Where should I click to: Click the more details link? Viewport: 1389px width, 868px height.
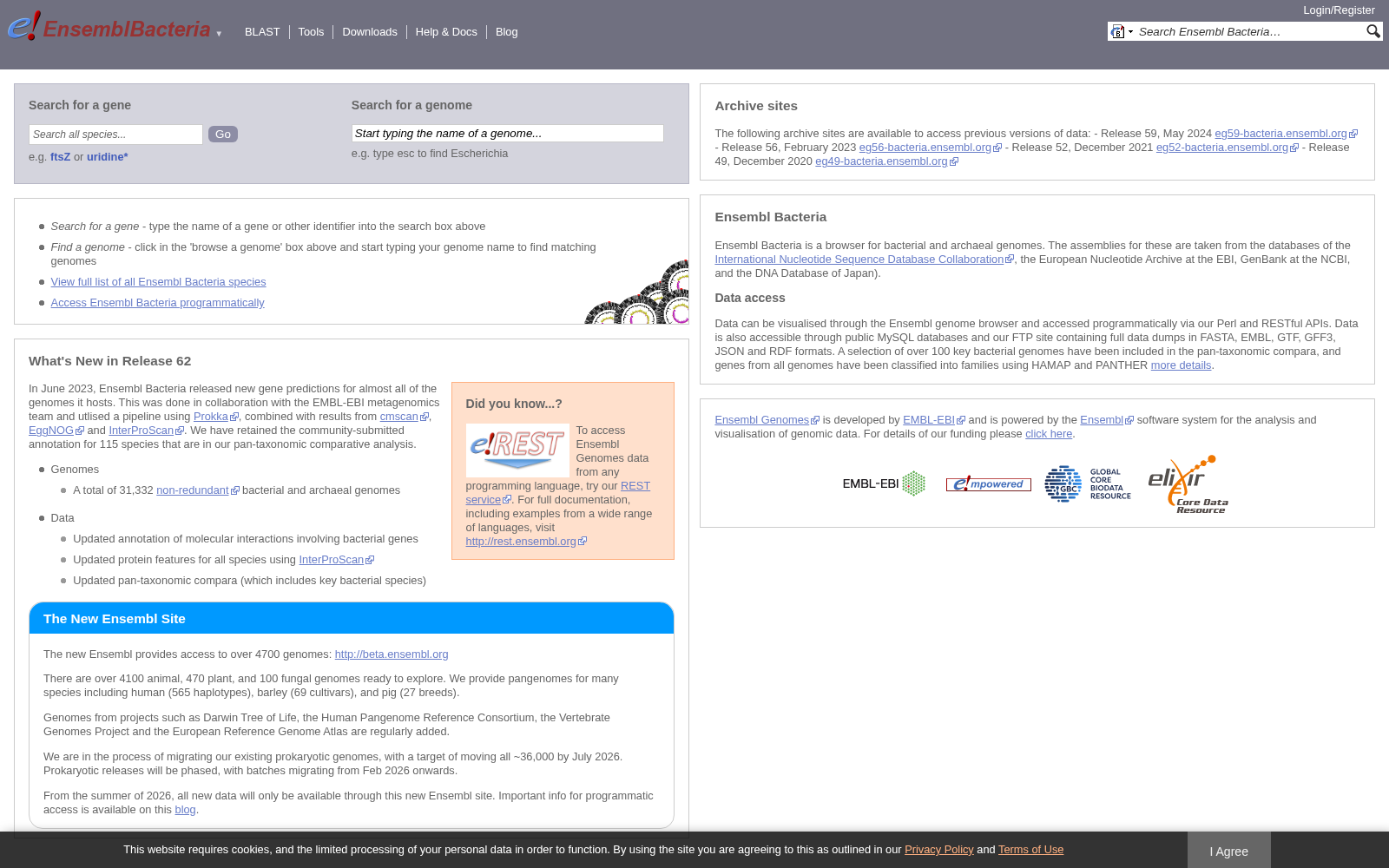1181,365
